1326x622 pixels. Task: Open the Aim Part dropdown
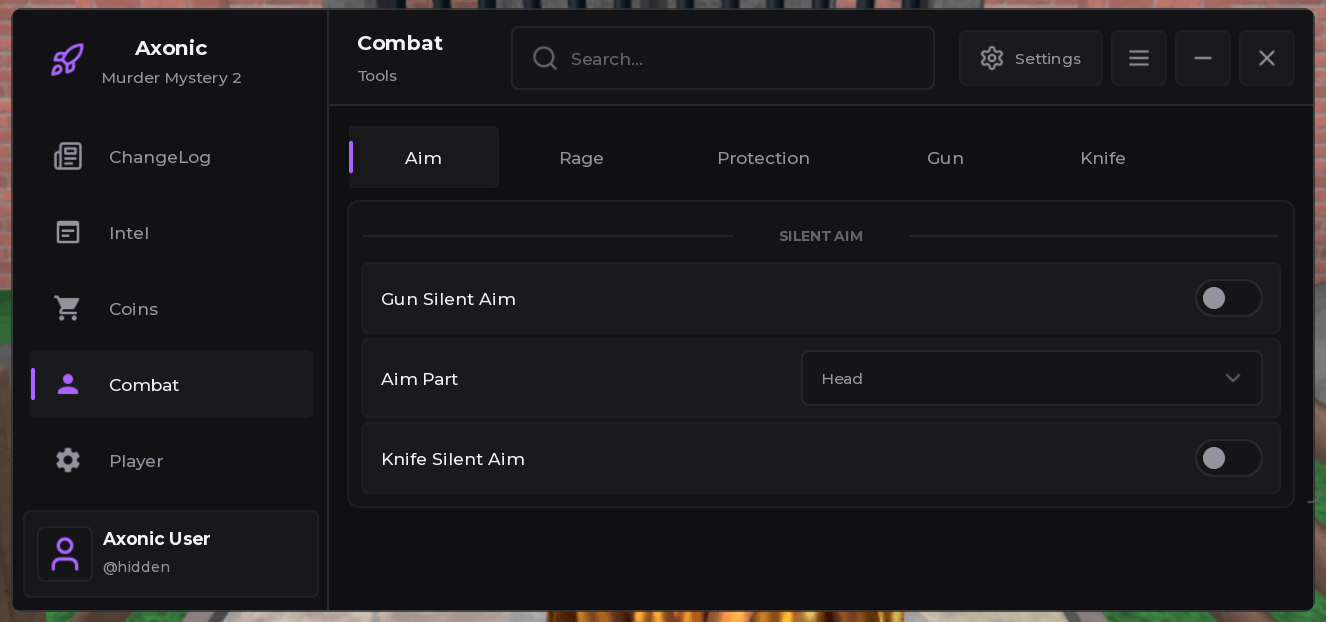[x=1032, y=378]
